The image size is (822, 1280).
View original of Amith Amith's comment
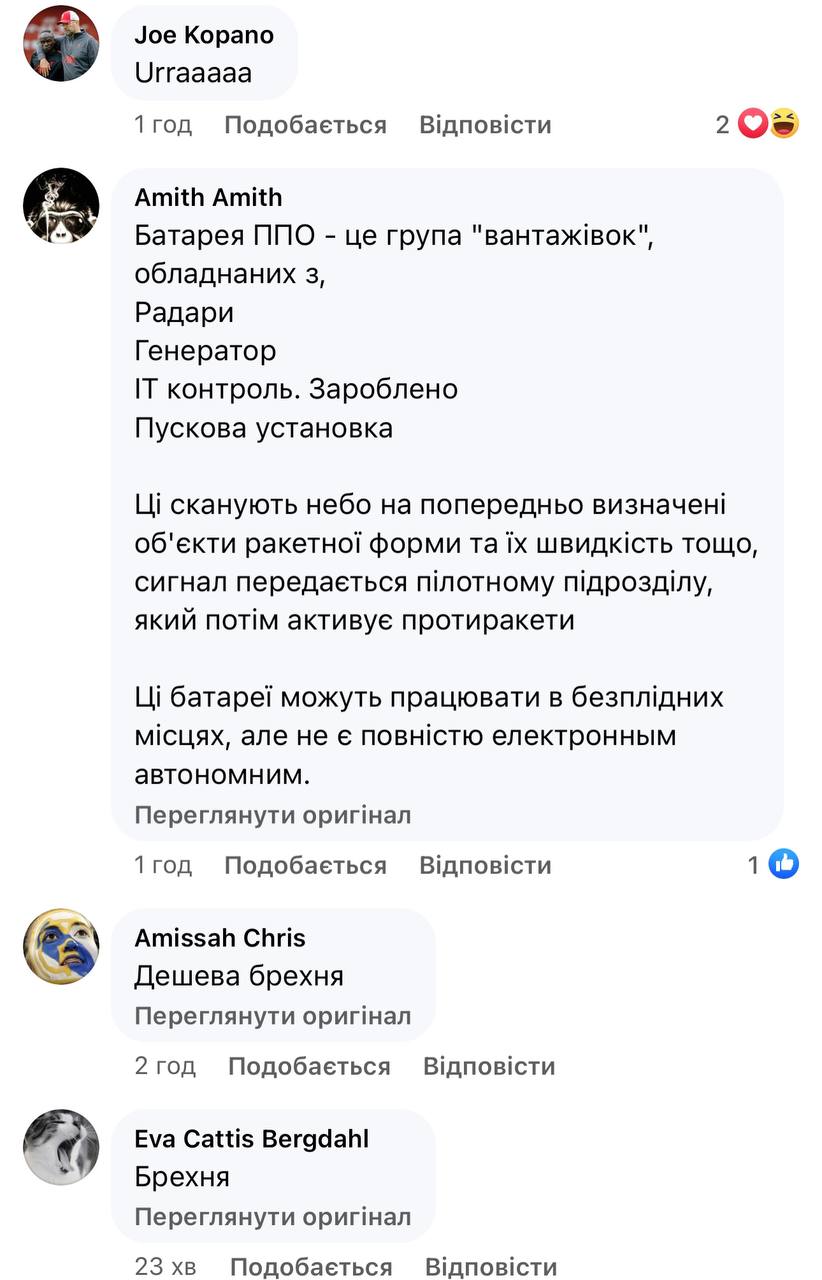(273, 815)
